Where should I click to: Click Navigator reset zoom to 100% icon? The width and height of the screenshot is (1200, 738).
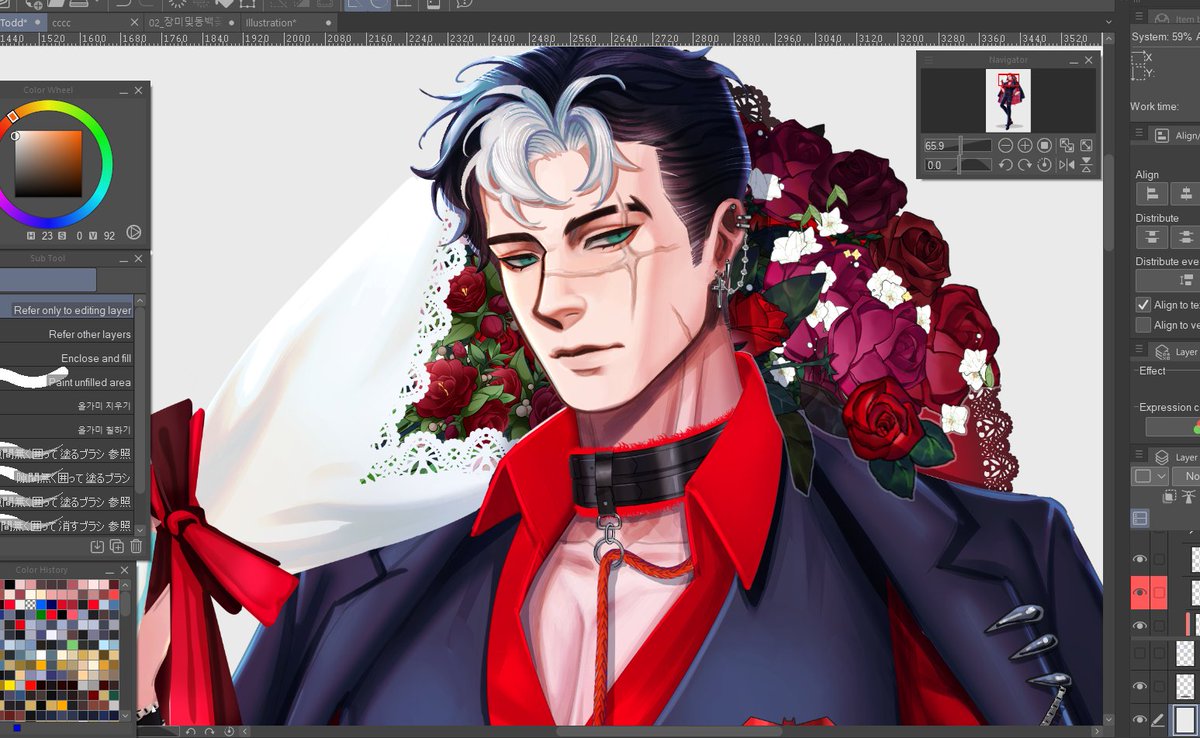[1044, 146]
